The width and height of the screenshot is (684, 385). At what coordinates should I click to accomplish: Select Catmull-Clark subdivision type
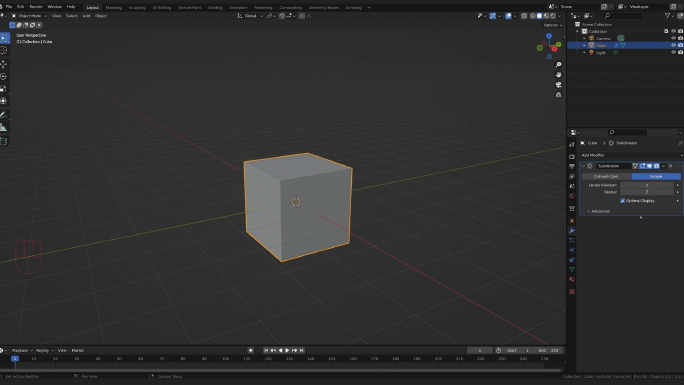coord(606,176)
